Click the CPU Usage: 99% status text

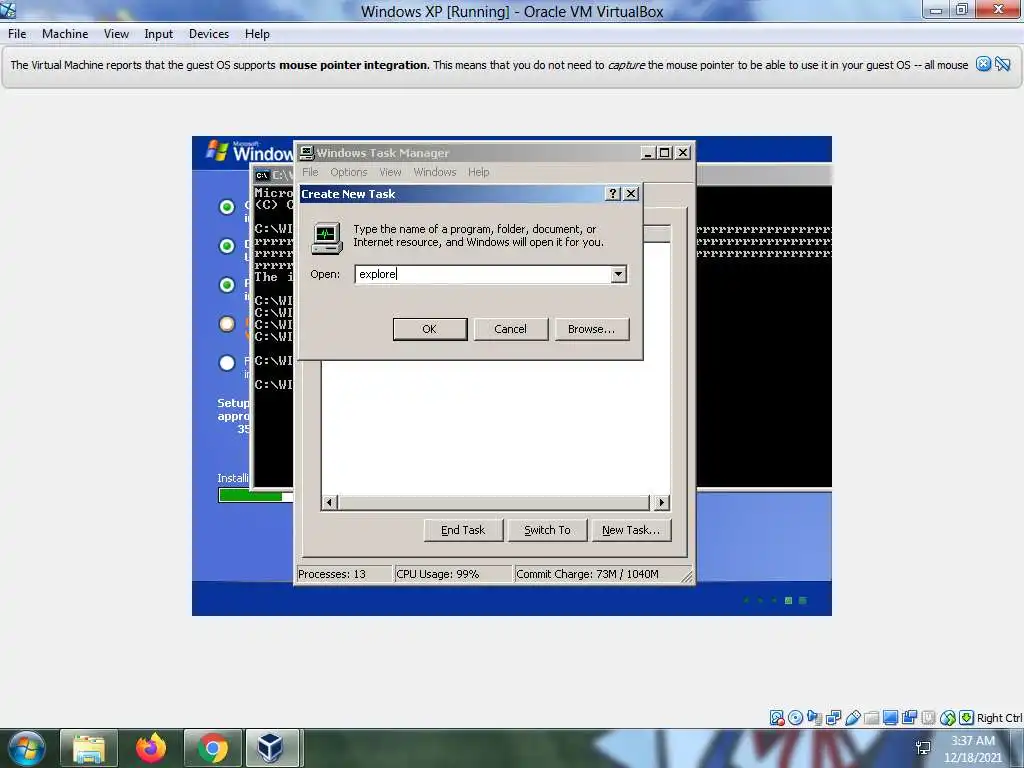(x=438, y=574)
